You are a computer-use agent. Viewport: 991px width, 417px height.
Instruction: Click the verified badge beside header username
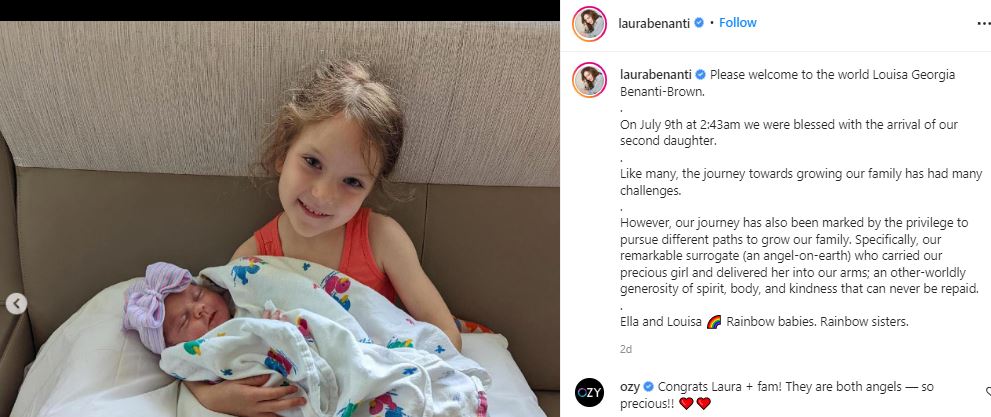tap(699, 23)
